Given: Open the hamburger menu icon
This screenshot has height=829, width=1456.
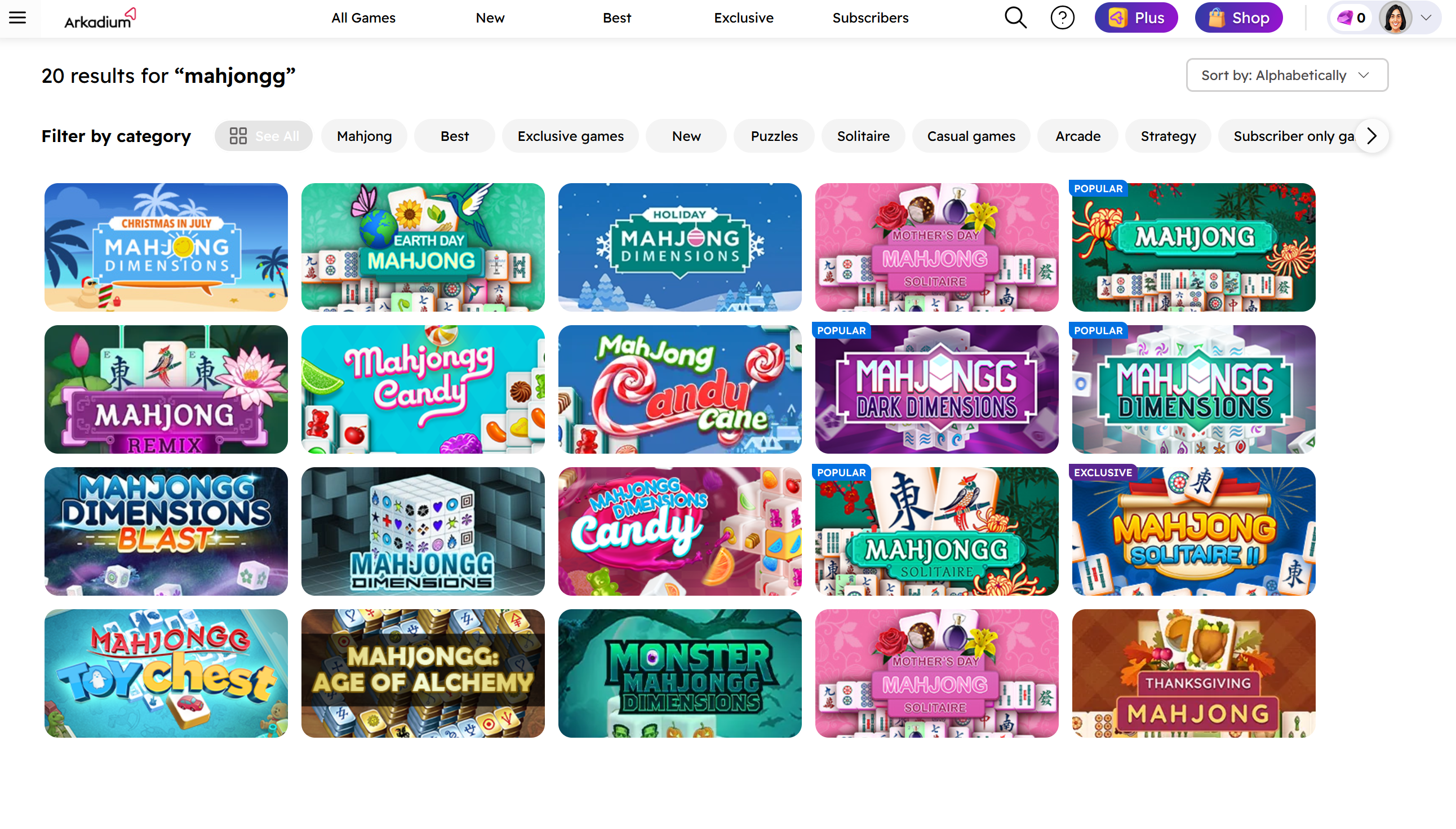Looking at the screenshot, I should [x=17, y=17].
